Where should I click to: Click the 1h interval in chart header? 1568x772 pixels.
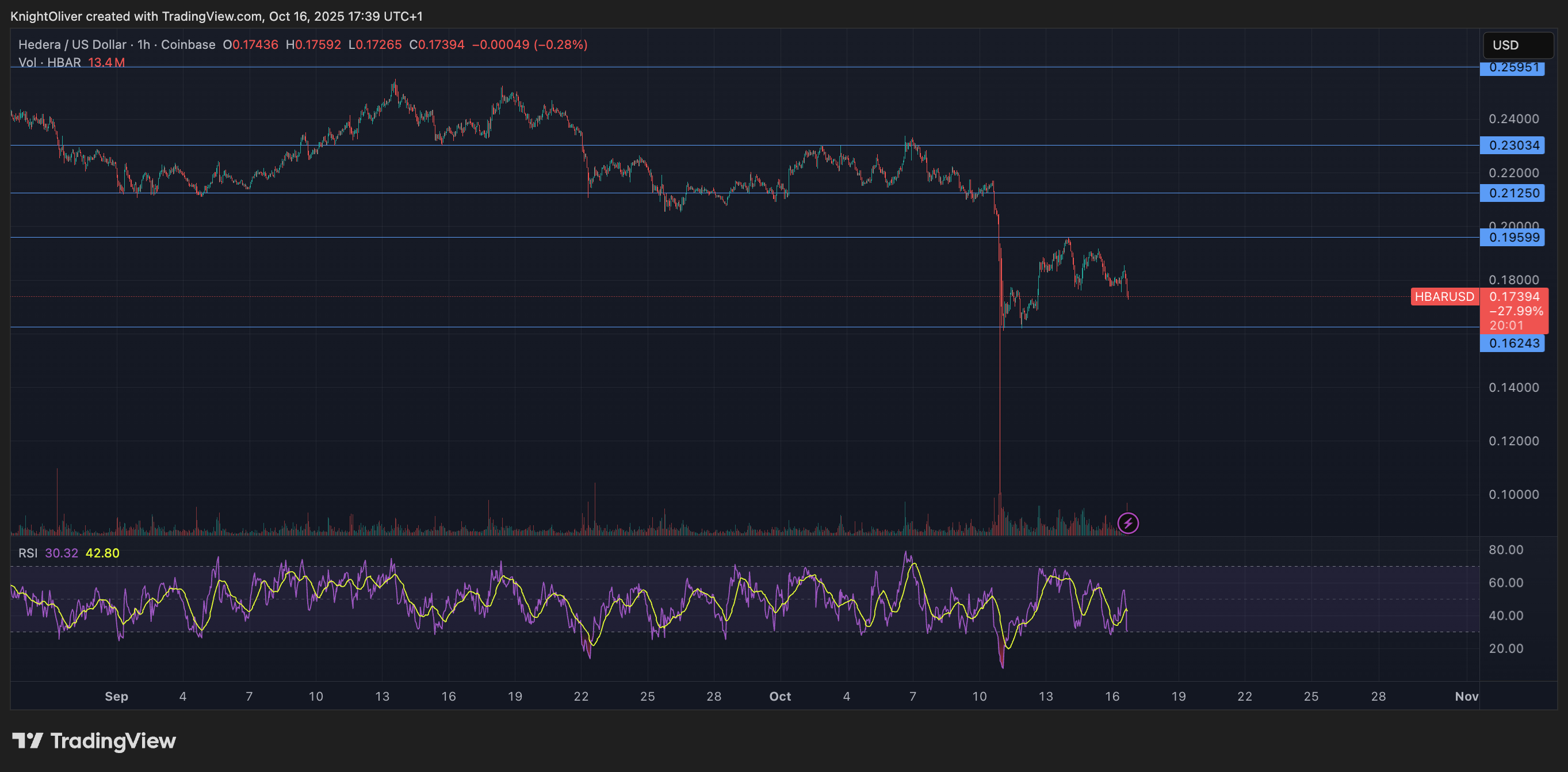(144, 44)
